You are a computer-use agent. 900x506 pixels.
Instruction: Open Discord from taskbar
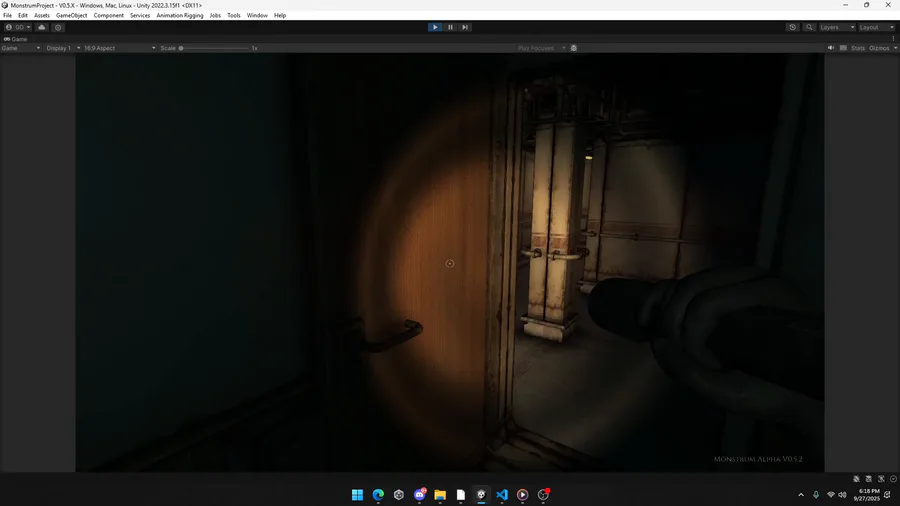(420, 495)
